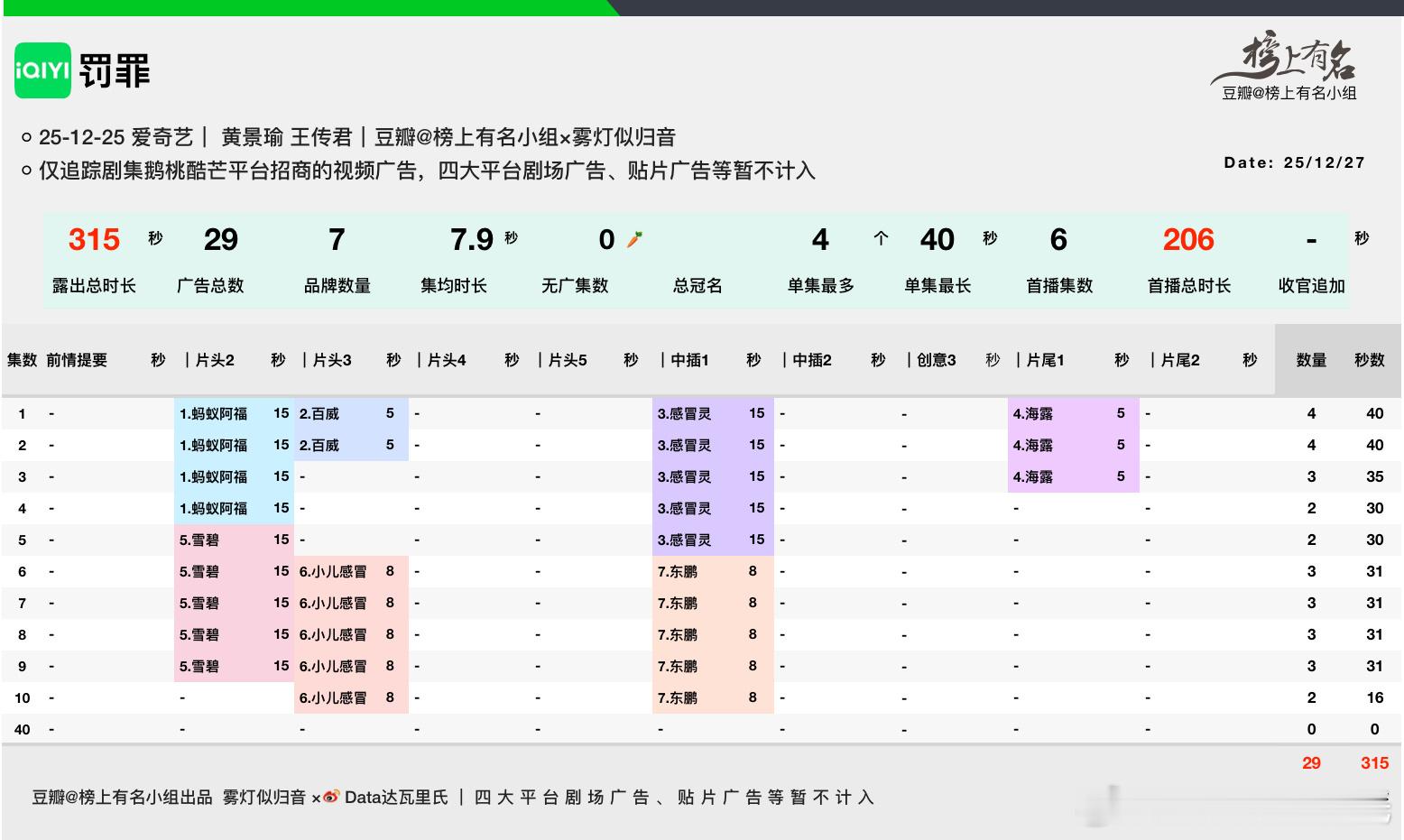Click the 7.9 value above 集均时长

click(472, 239)
